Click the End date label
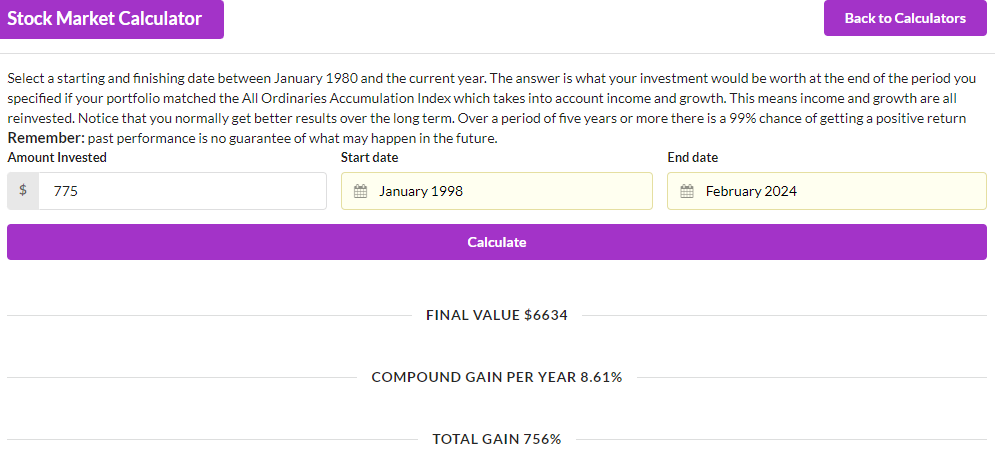This screenshot has width=995, height=462. click(x=692, y=157)
